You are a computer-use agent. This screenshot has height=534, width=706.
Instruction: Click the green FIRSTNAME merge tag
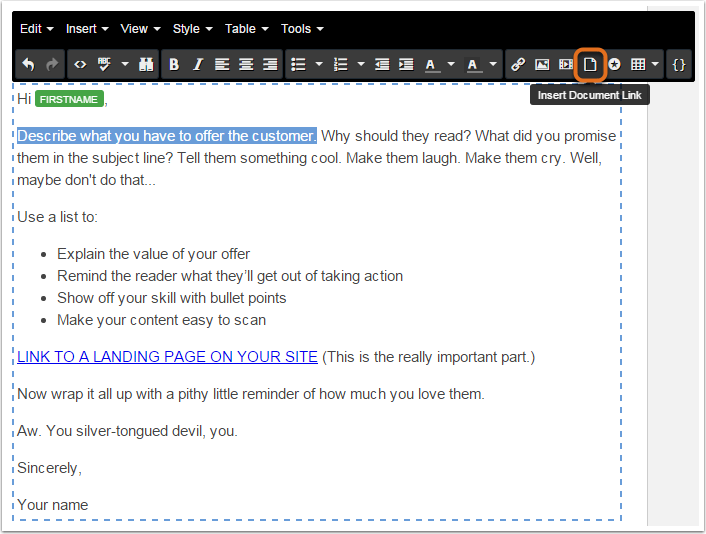69,99
